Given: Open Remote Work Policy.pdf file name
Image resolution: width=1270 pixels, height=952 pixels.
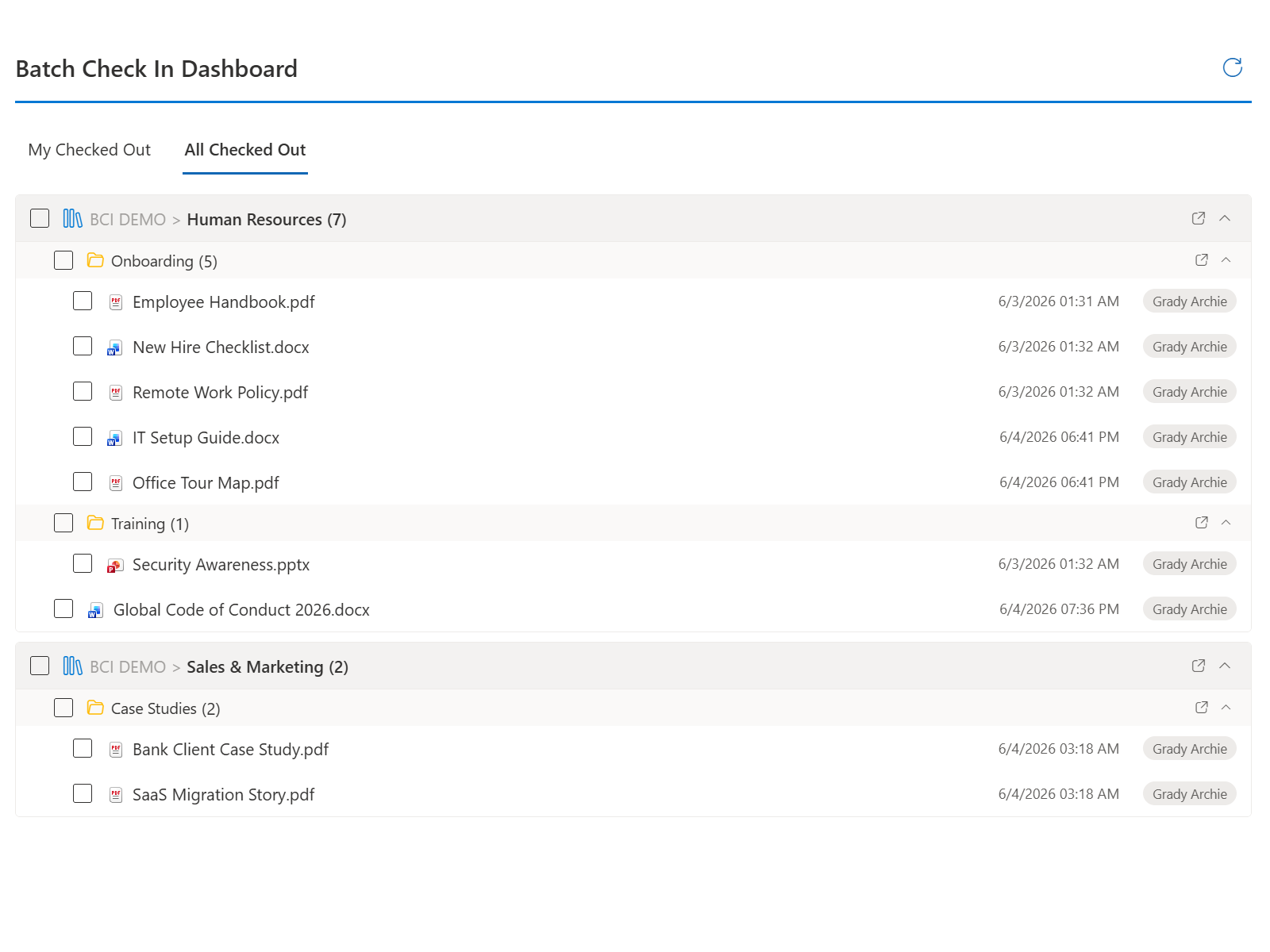Looking at the screenshot, I should 220,393.
